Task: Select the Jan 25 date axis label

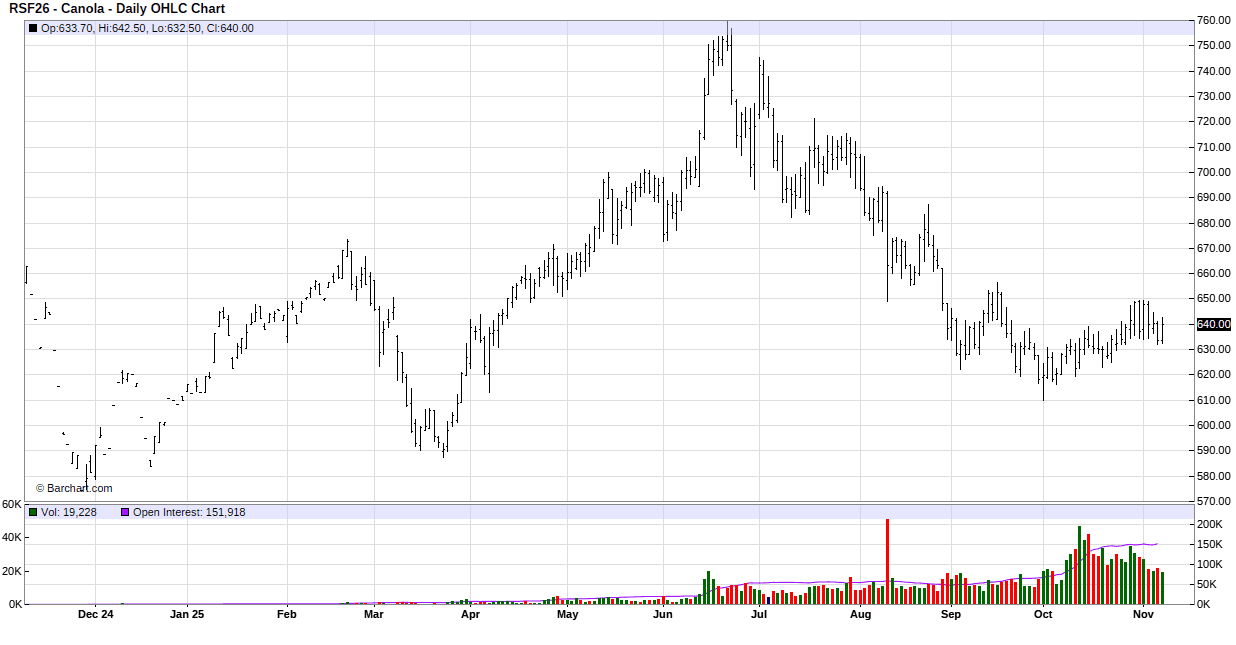Action: point(187,614)
